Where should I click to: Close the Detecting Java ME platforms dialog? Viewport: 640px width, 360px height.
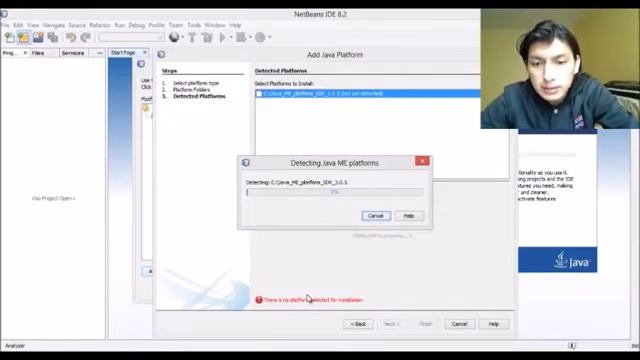click(x=422, y=161)
